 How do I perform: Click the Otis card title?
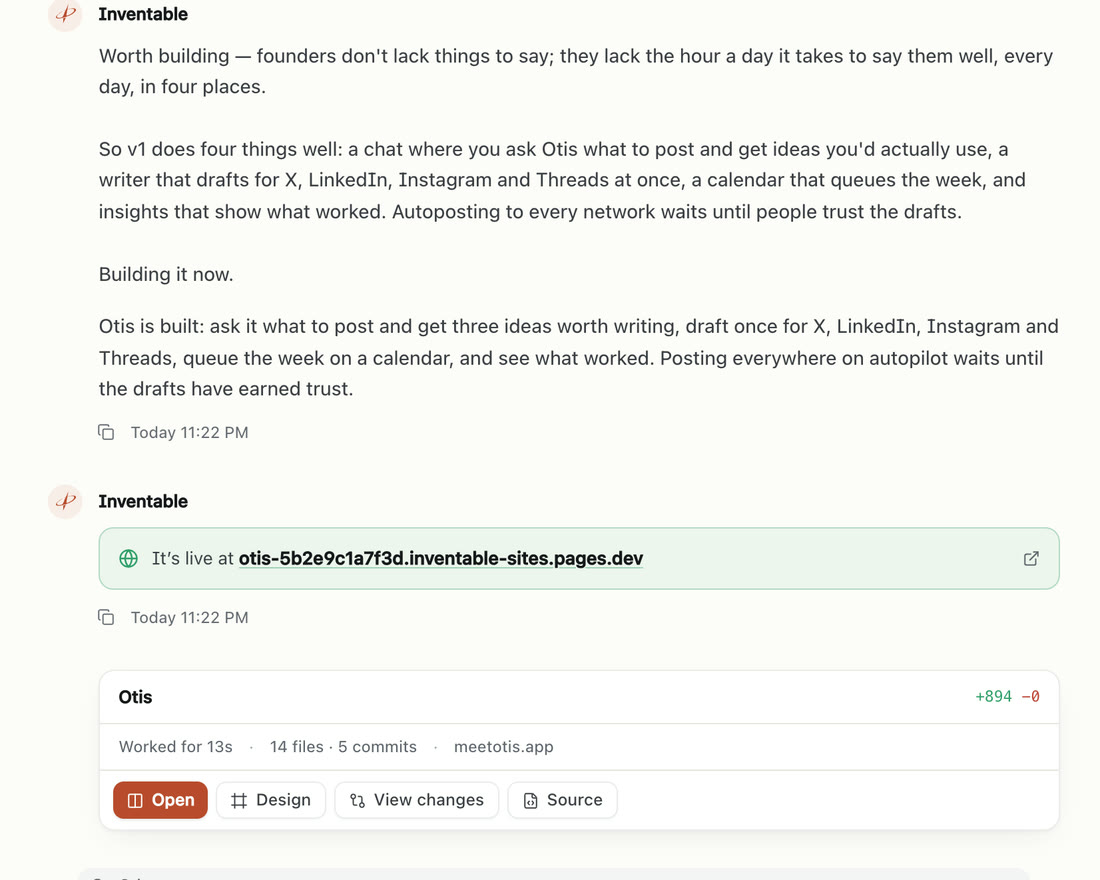[135, 697]
